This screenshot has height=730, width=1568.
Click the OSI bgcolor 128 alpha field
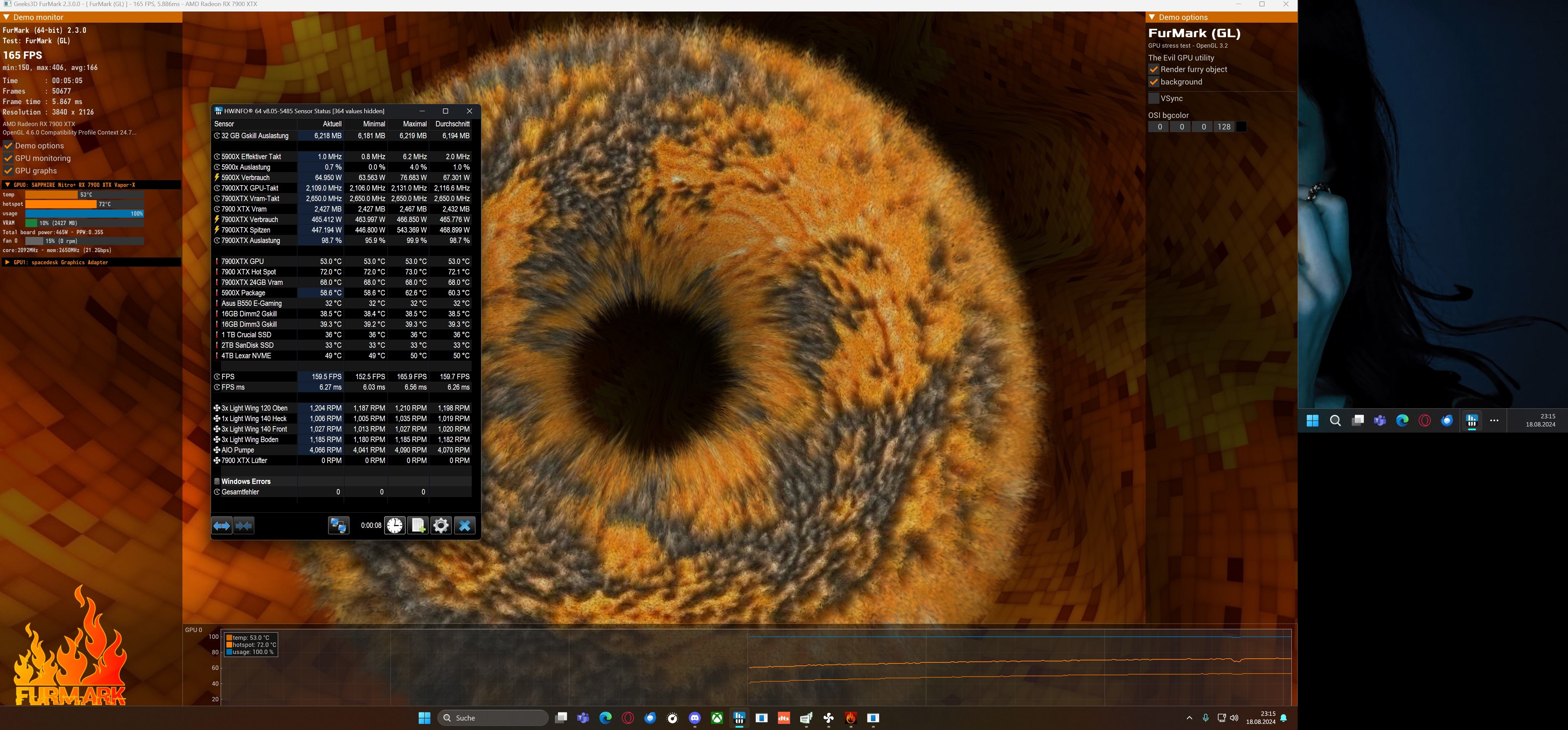click(x=1224, y=127)
